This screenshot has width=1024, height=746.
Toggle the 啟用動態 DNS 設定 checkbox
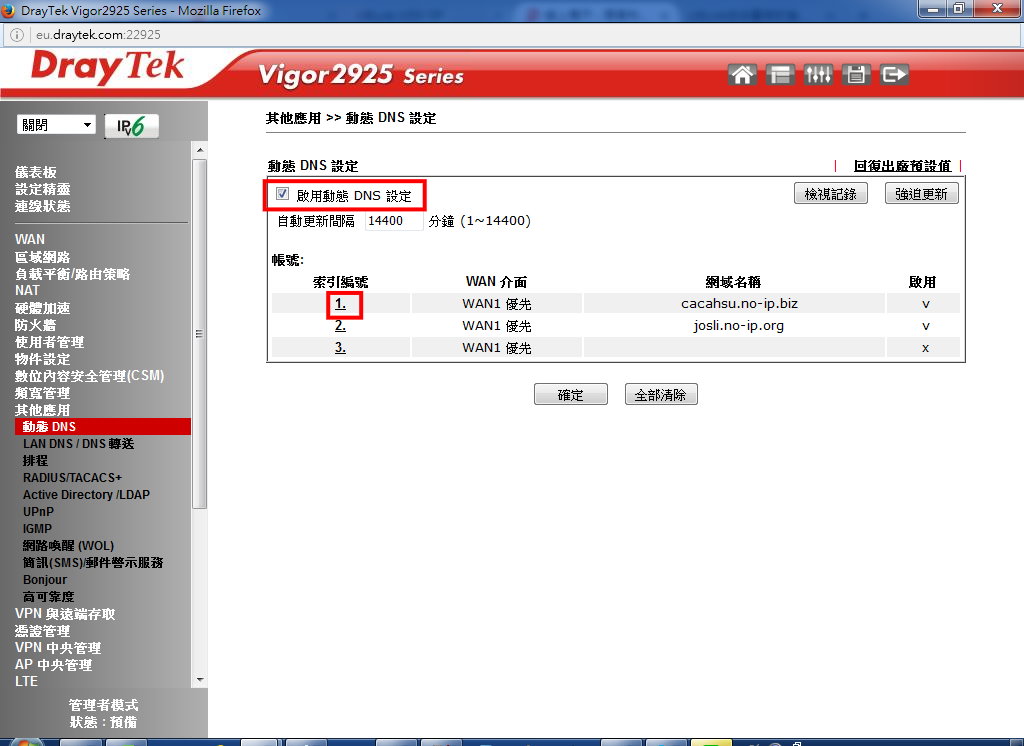point(283,195)
